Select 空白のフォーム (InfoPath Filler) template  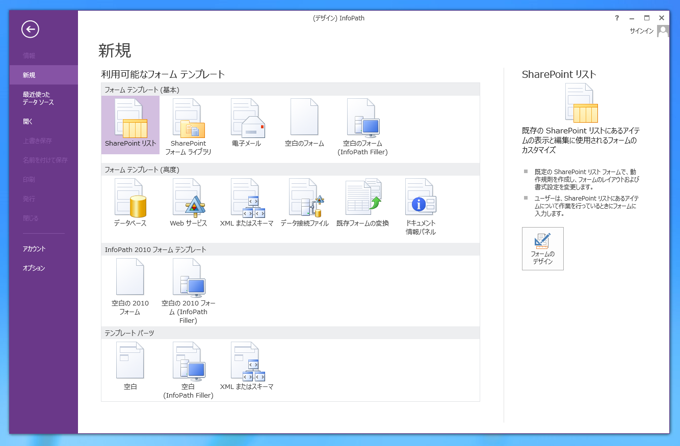363,126
